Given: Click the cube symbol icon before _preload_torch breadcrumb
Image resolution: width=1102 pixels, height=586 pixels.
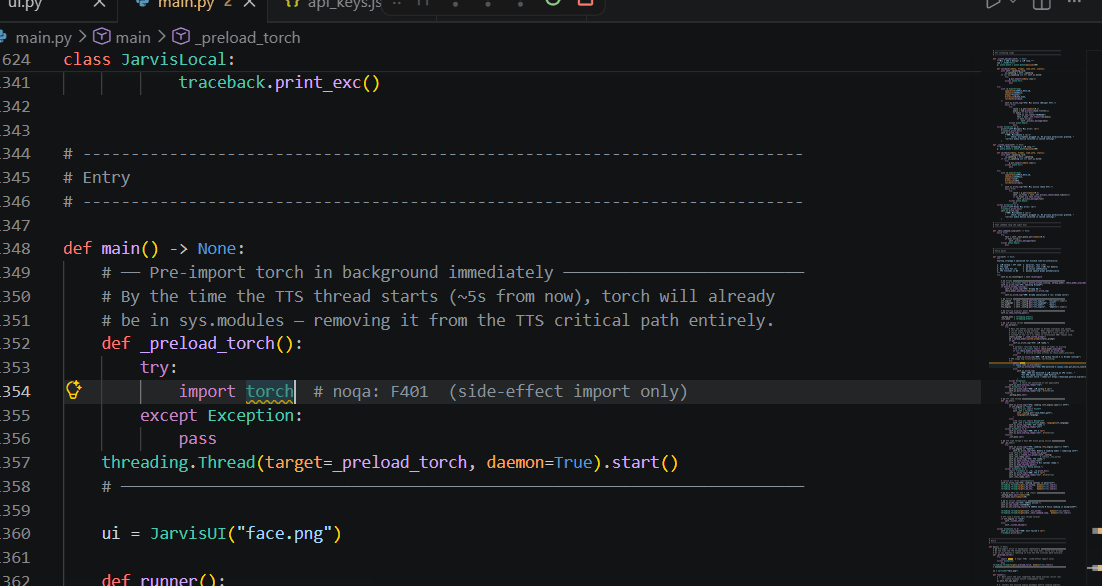Looking at the screenshot, I should click(x=181, y=37).
